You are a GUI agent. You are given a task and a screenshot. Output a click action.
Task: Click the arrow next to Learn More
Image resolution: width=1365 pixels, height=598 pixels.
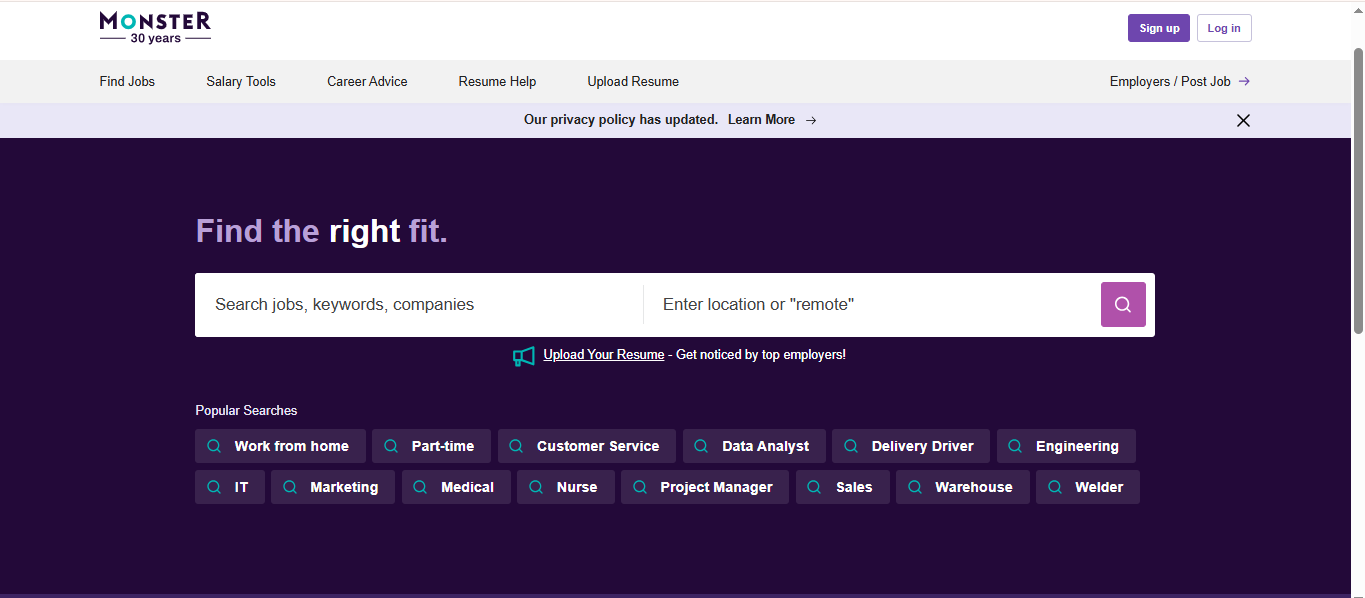pos(811,120)
